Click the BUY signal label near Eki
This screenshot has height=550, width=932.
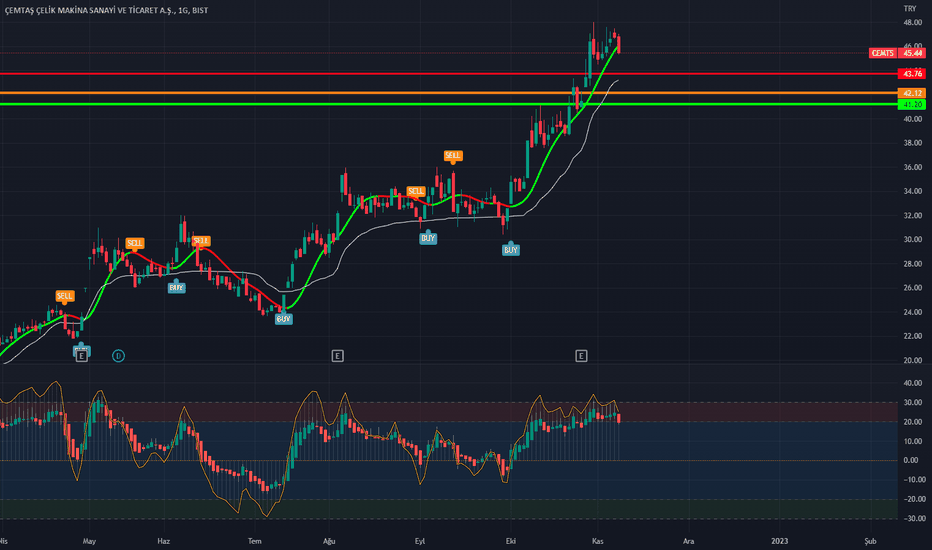[511, 250]
